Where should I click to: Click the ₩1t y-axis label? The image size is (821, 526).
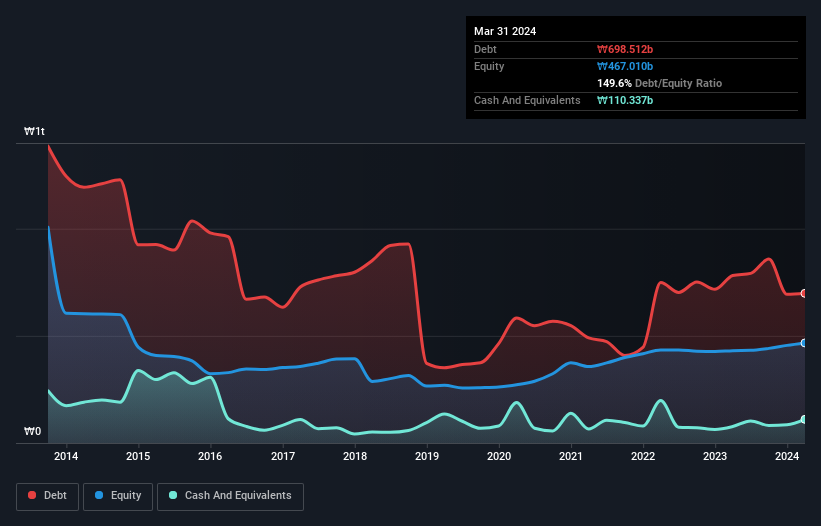(x=35, y=131)
